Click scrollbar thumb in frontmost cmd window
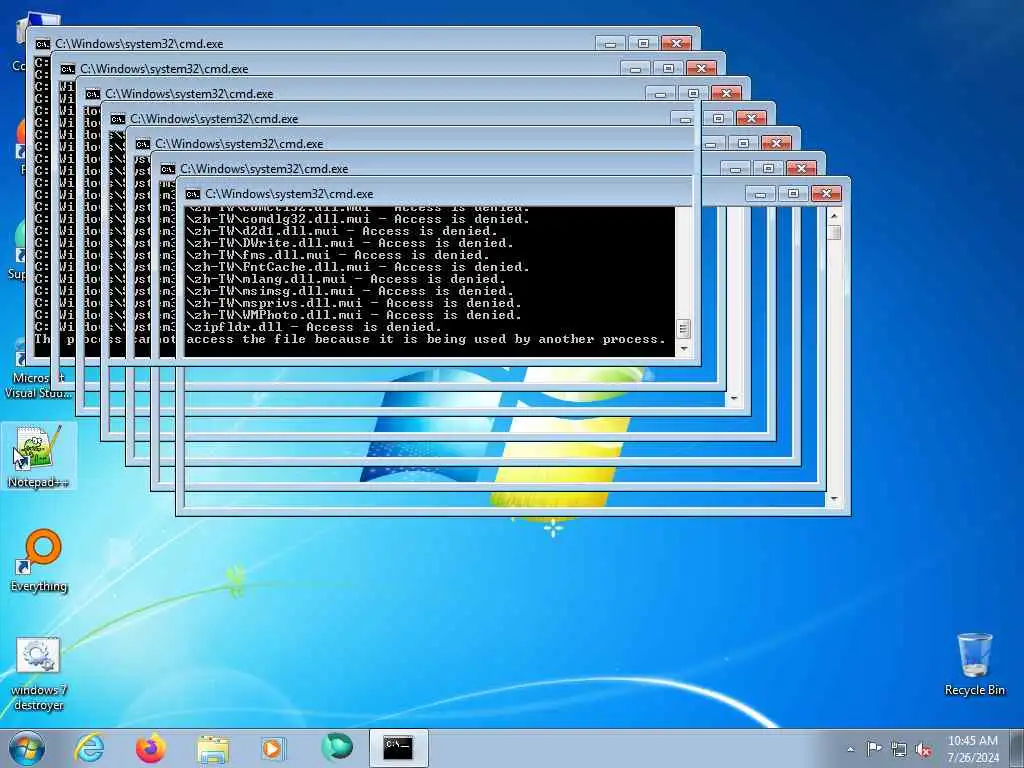 click(834, 232)
